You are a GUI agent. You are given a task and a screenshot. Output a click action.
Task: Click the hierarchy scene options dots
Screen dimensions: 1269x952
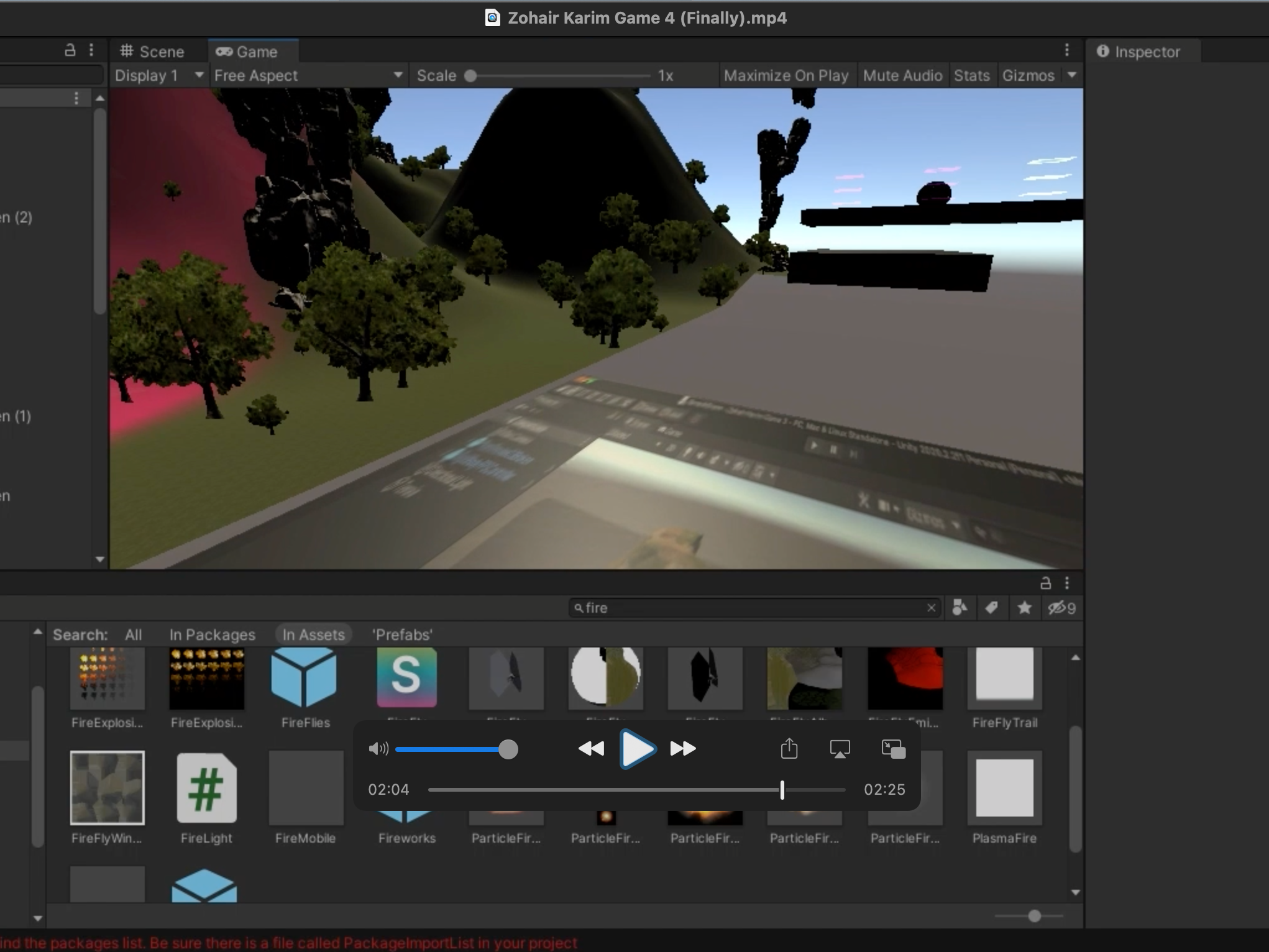(76, 98)
